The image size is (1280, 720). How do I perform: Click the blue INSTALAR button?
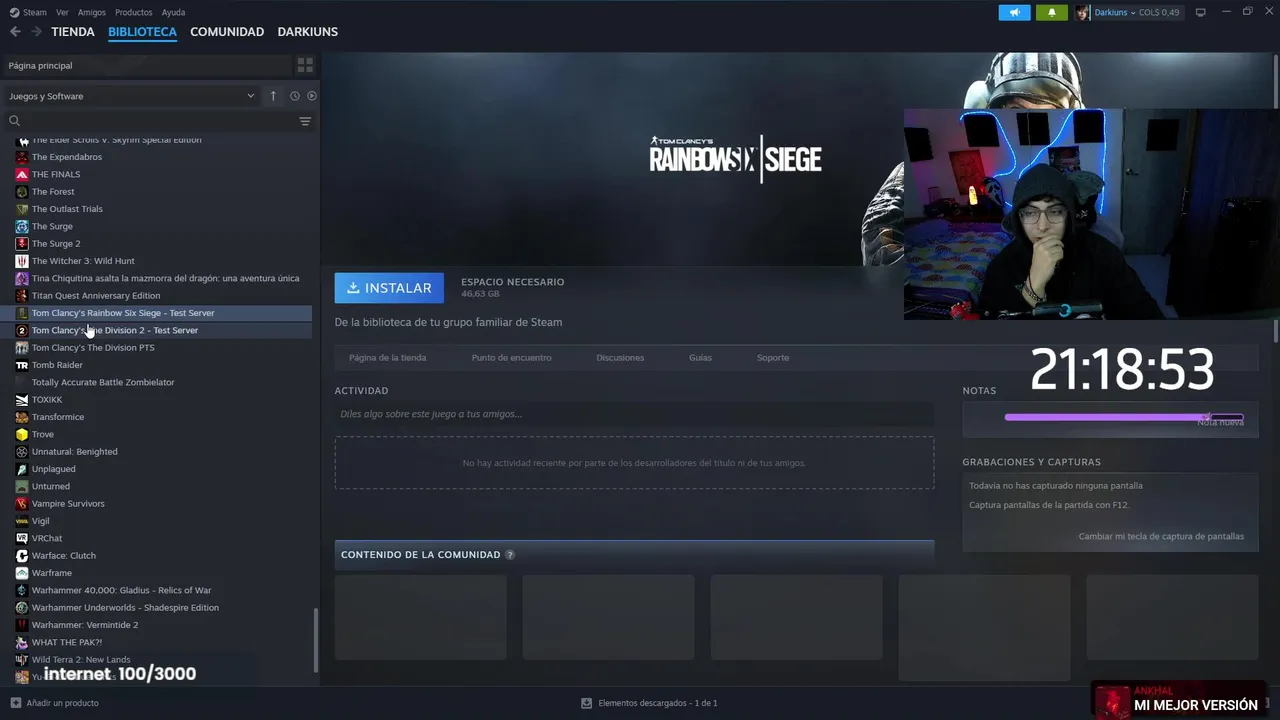point(389,288)
